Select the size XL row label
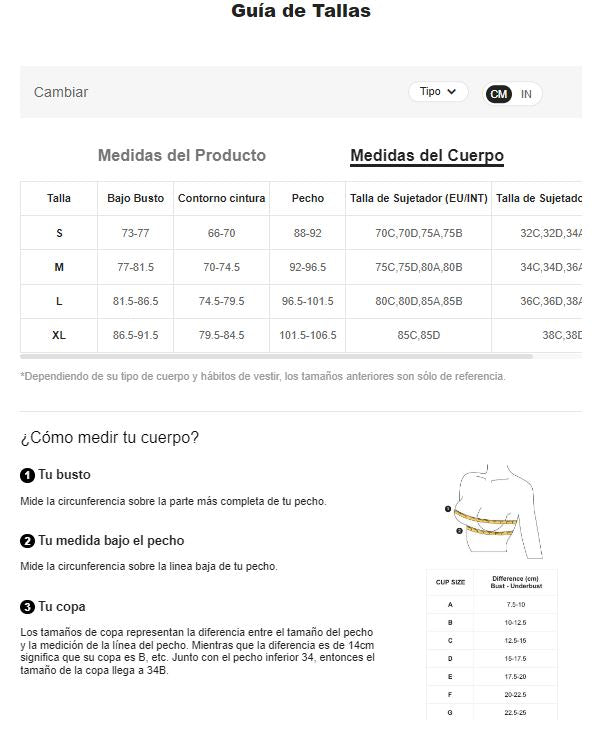Screen dimensions: 598x741 pos(59,336)
